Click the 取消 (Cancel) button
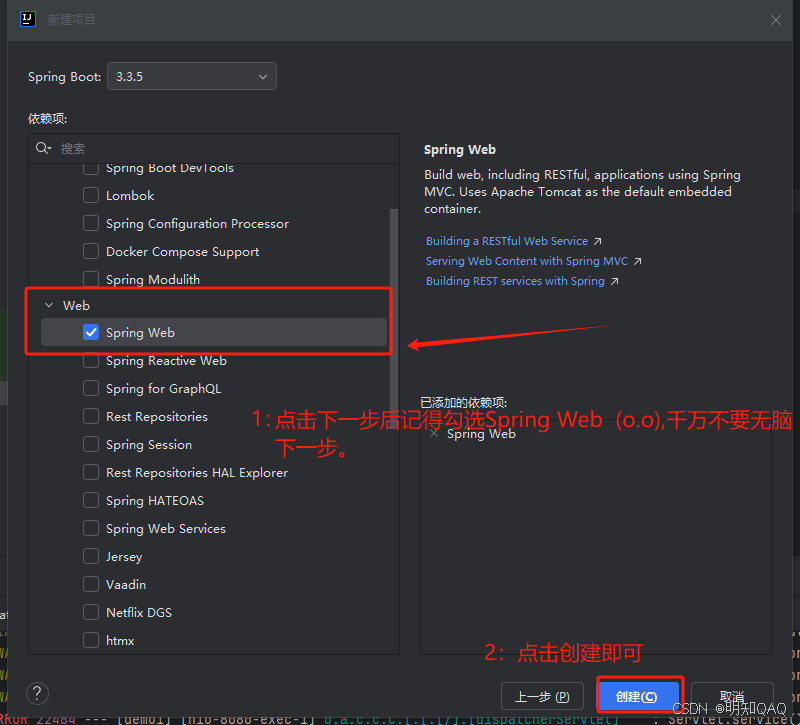 (x=732, y=696)
